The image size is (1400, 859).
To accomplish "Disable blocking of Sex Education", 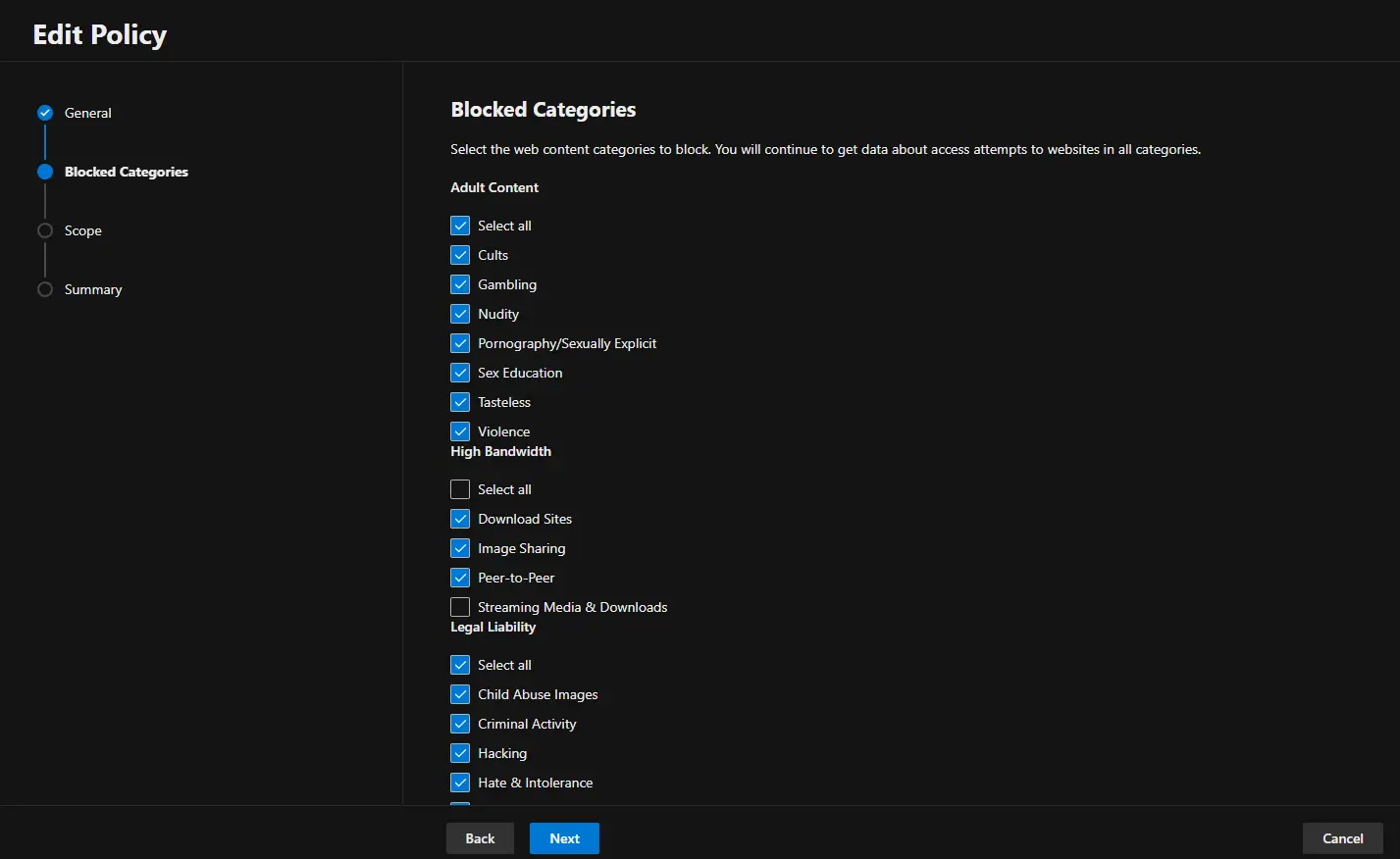I will [459, 372].
